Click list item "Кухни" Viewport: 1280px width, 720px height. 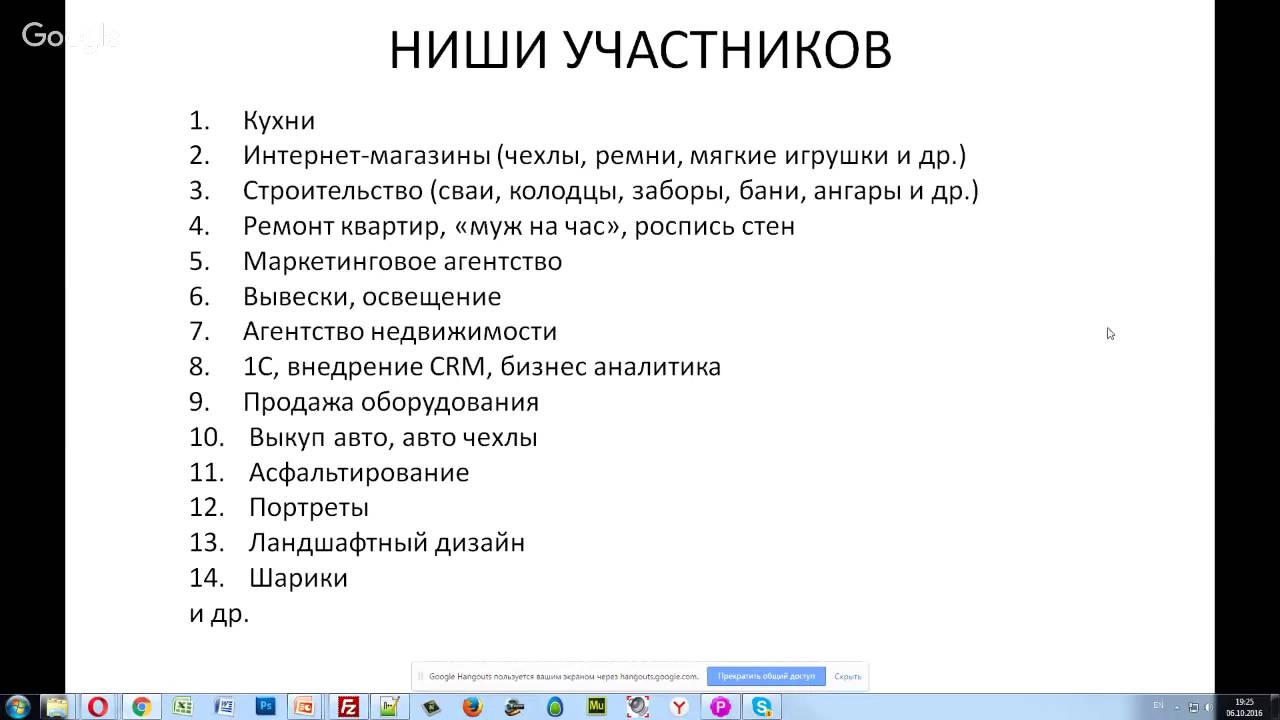coord(279,120)
